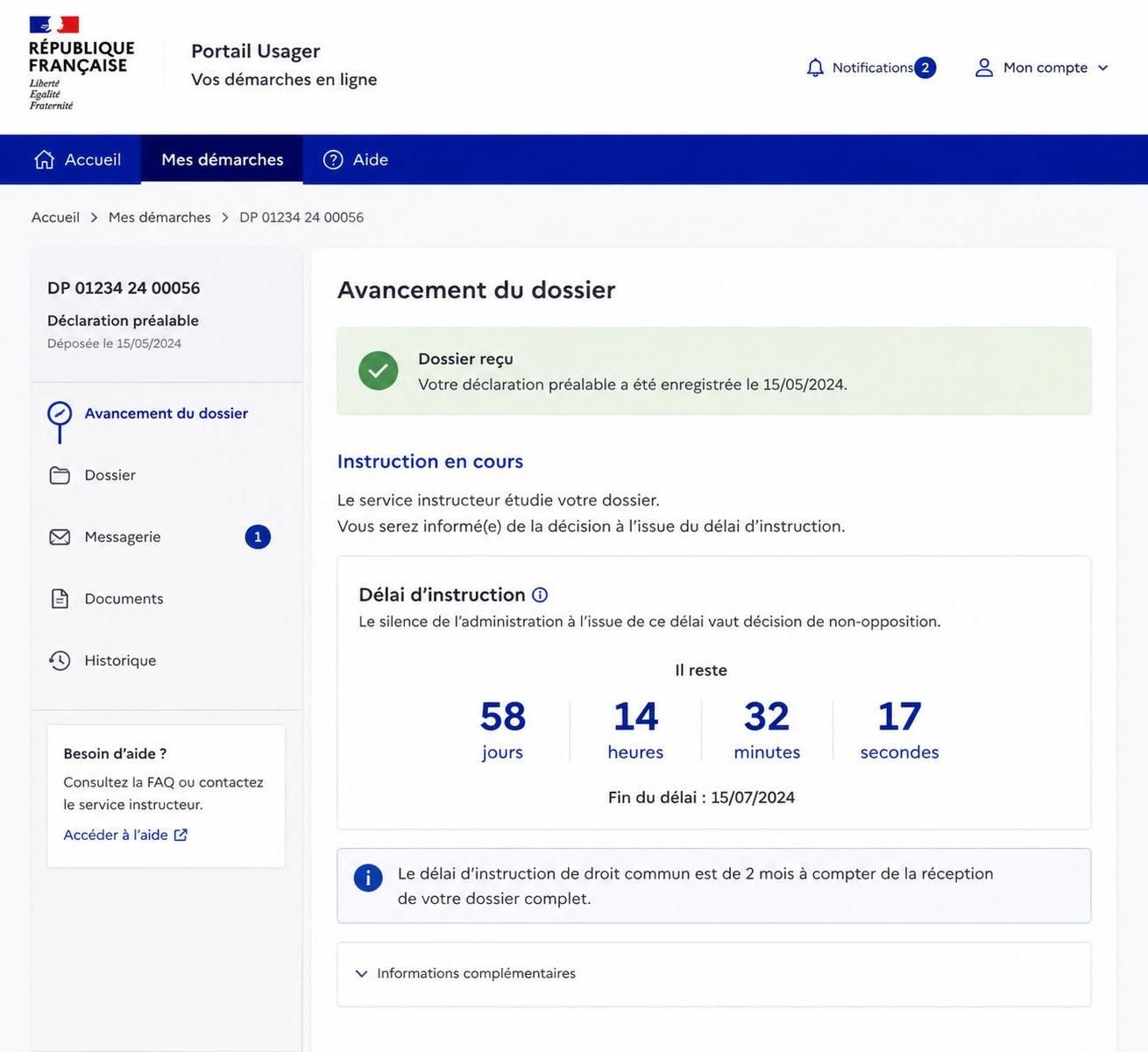Viewport: 1148px width, 1052px height.
Task: Click the Instruction en cours heading
Action: point(430,461)
